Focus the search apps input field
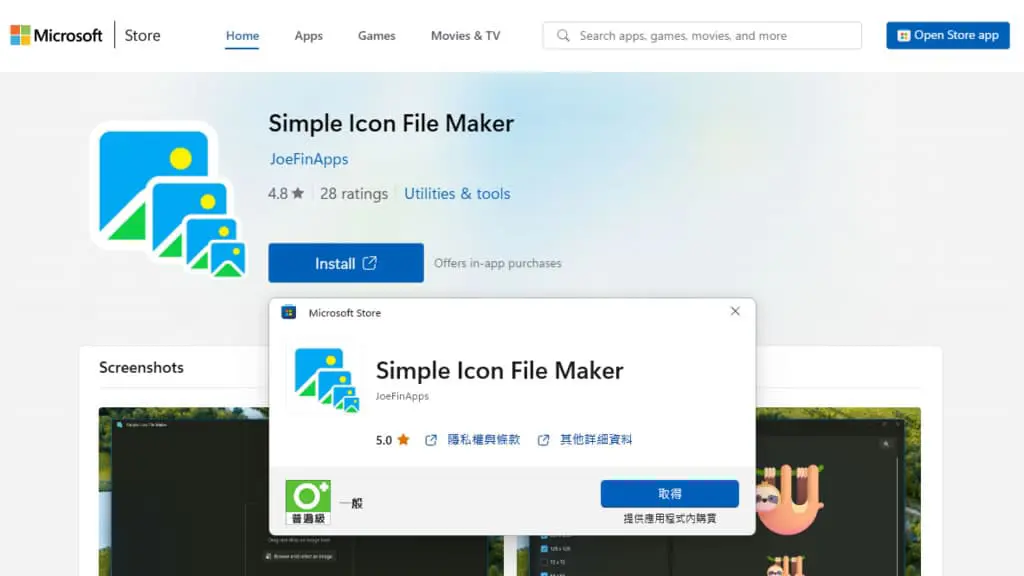1024x576 pixels. pos(702,36)
